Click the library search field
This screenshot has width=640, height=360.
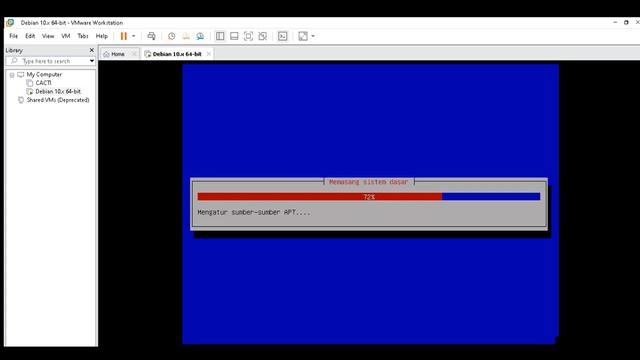[51, 61]
